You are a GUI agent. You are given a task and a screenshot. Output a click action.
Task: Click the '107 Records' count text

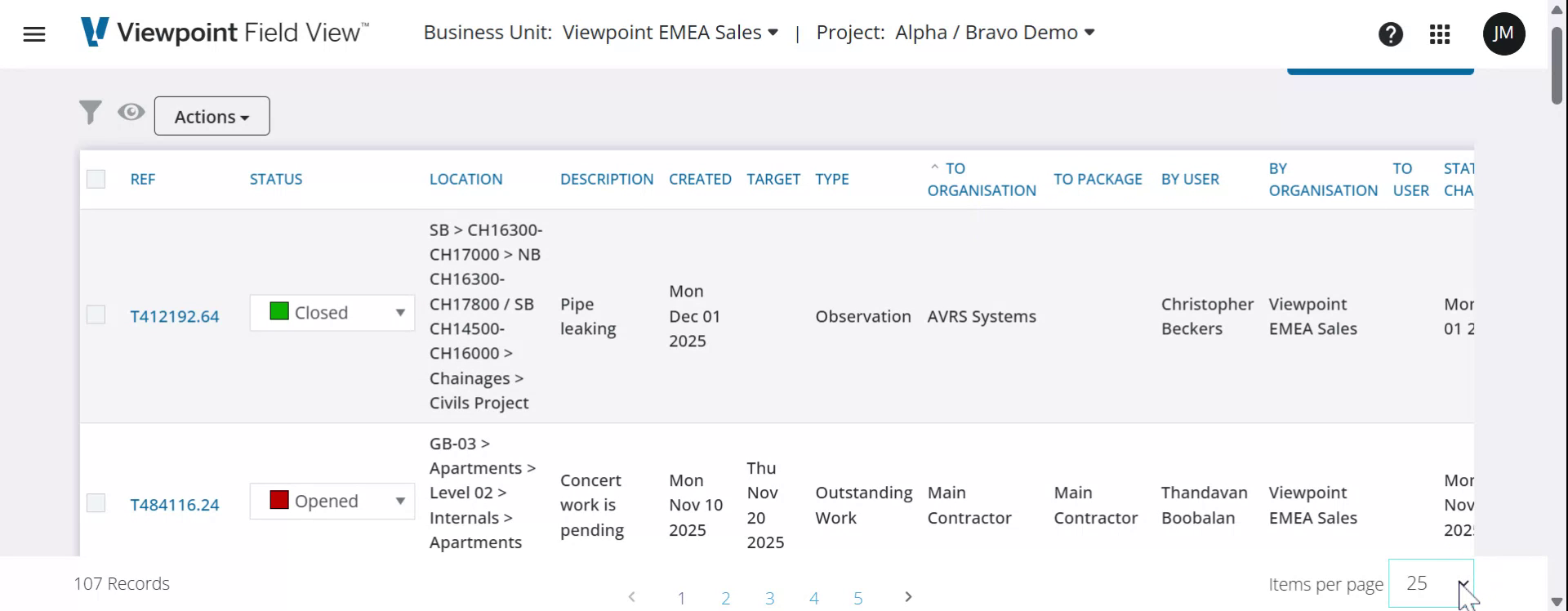pyautogui.click(x=122, y=584)
